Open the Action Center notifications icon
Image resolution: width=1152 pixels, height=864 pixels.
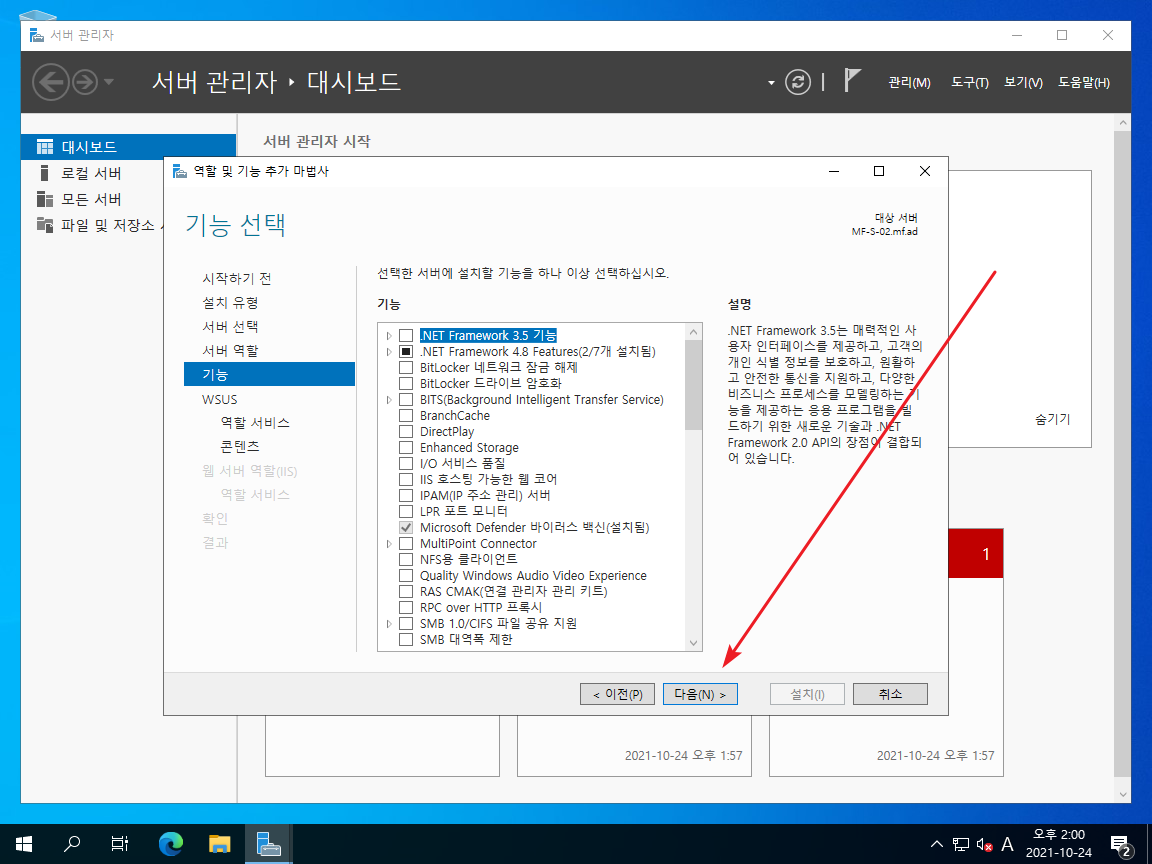tap(1120, 844)
